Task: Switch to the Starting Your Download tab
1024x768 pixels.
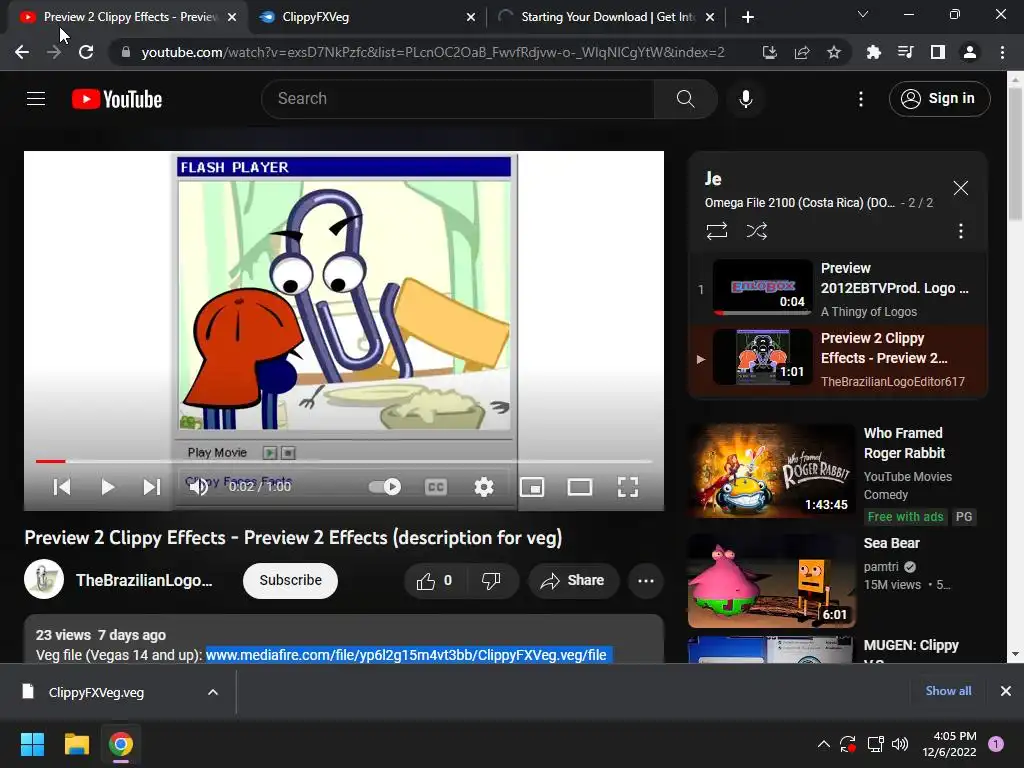Action: pos(606,17)
